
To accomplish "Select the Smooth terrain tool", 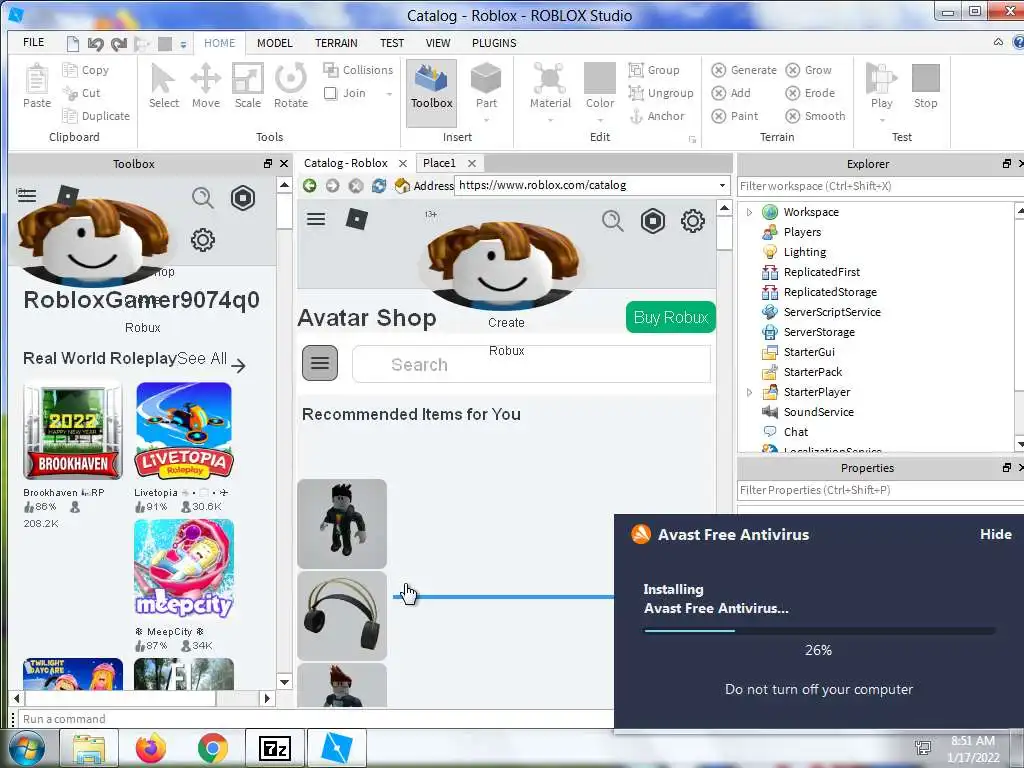I will pos(816,116).
